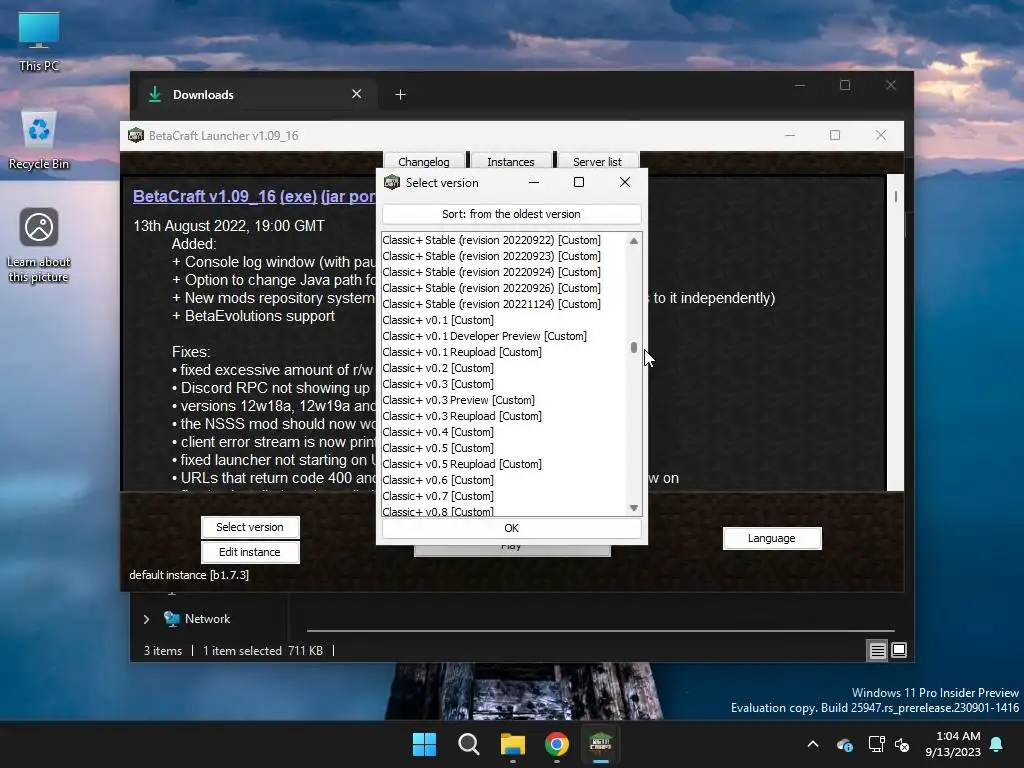Open the Changelog tab
The width and height of the screenshot is (1024, 768).
tap(424, 161)
